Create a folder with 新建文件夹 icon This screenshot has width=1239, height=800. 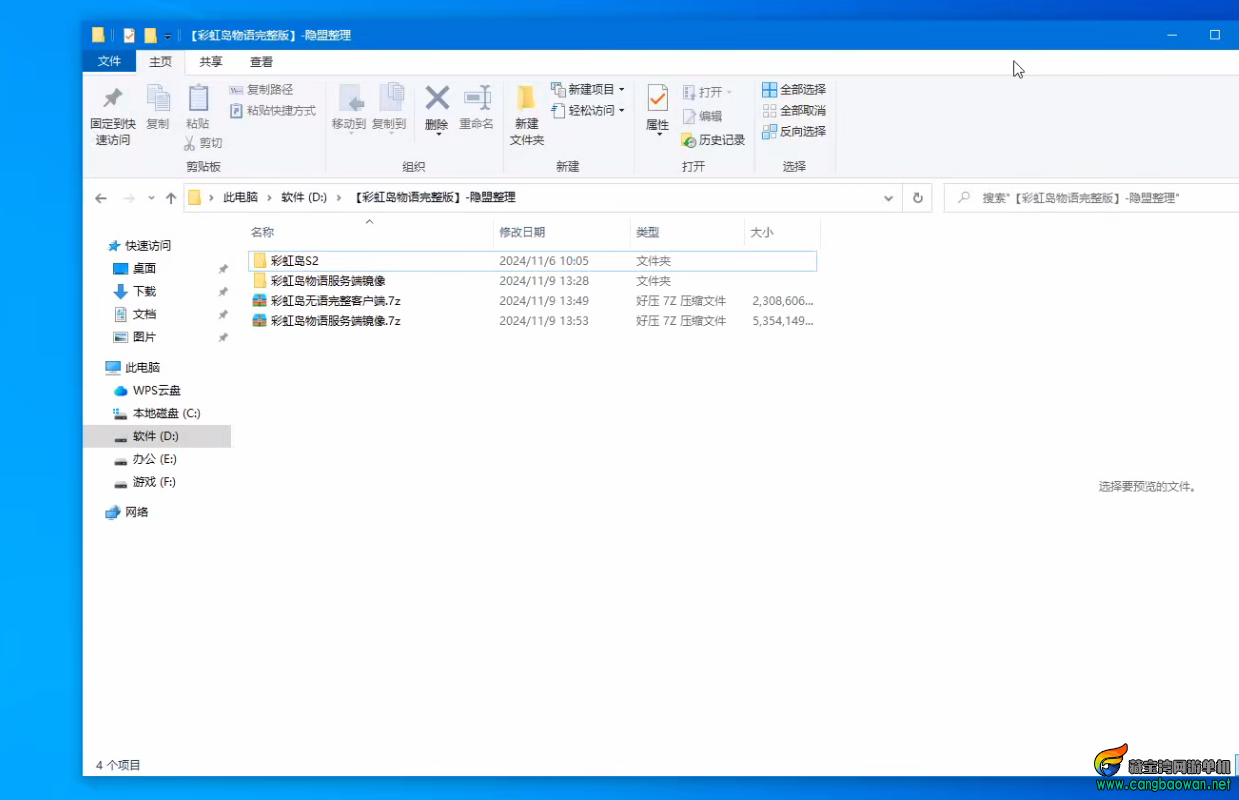[526, 112]
